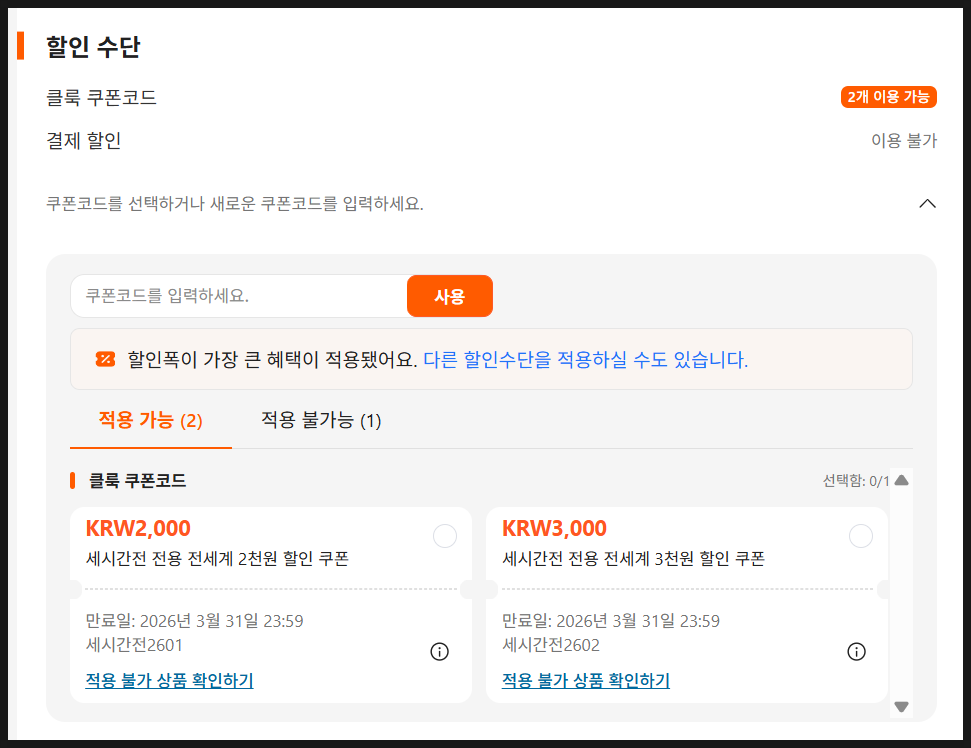Click the coupon list scroll-up arrow
971x748 pixels.
901,480
